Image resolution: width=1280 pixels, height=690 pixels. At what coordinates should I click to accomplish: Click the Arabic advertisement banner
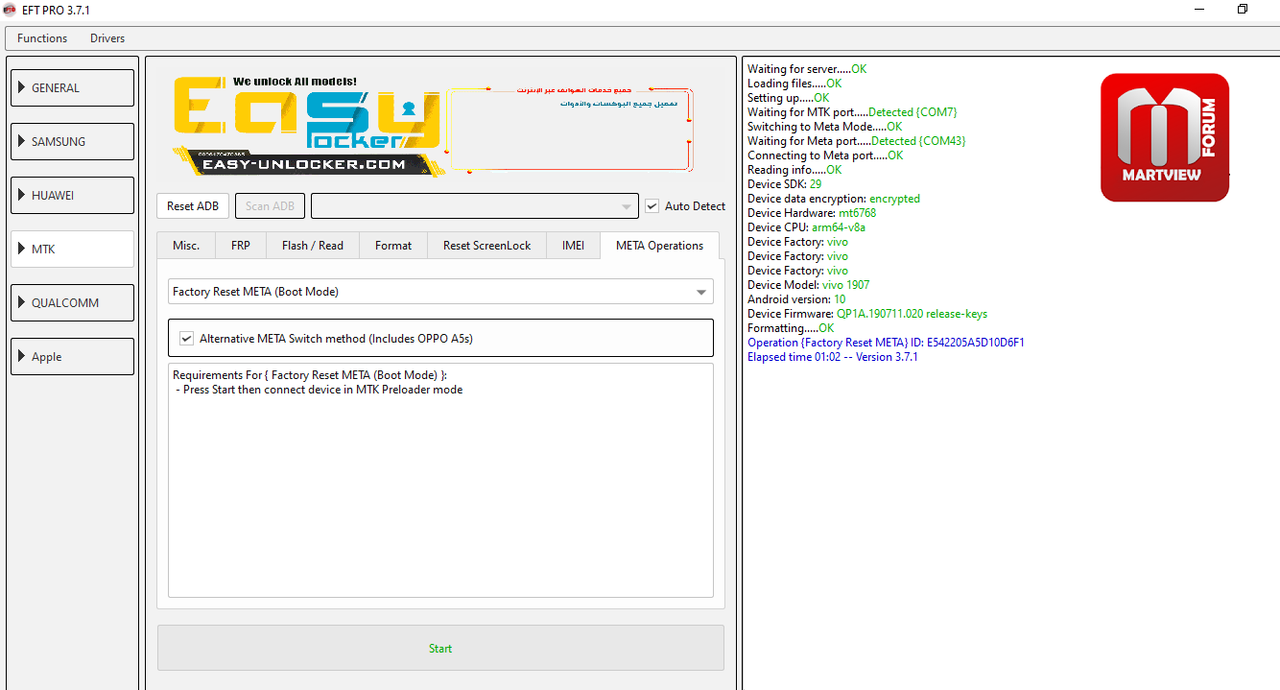pyautogui.click(x=568, y=129)
